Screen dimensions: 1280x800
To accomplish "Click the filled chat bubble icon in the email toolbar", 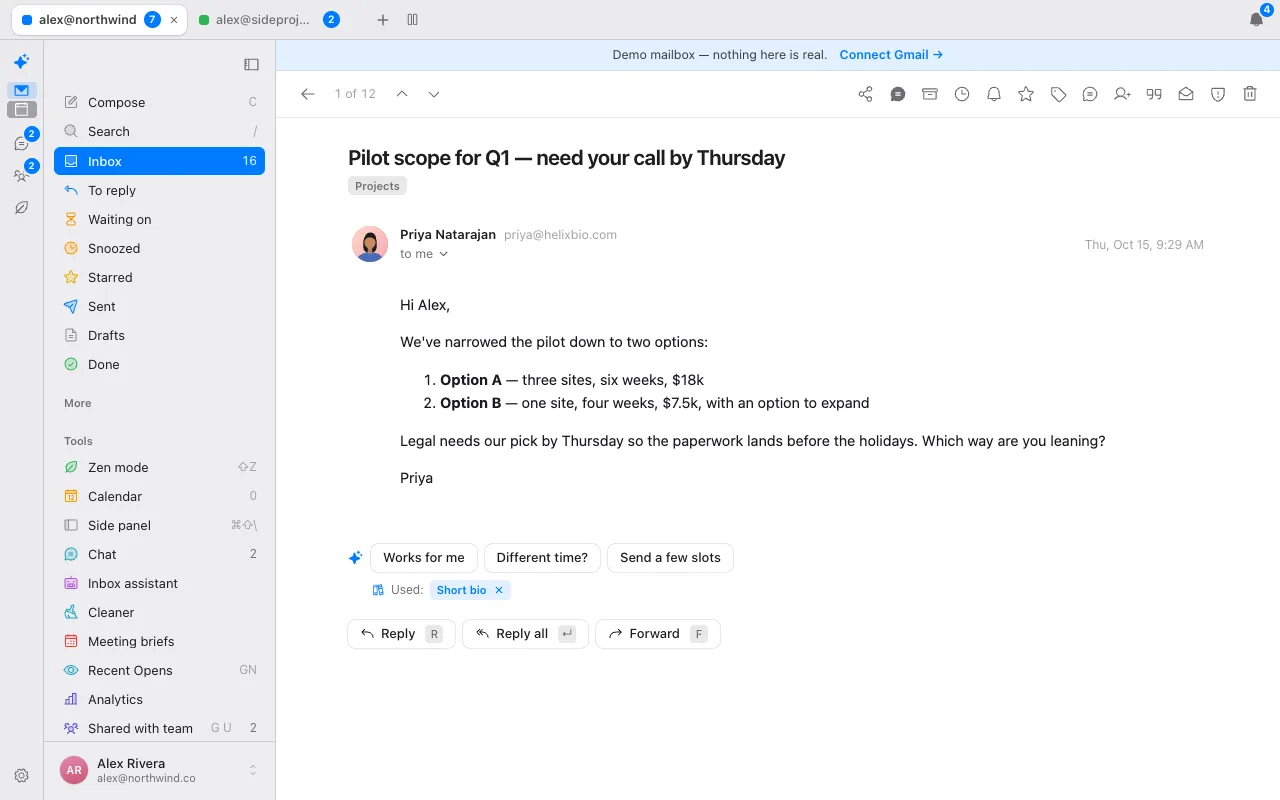I will point(898,94).
